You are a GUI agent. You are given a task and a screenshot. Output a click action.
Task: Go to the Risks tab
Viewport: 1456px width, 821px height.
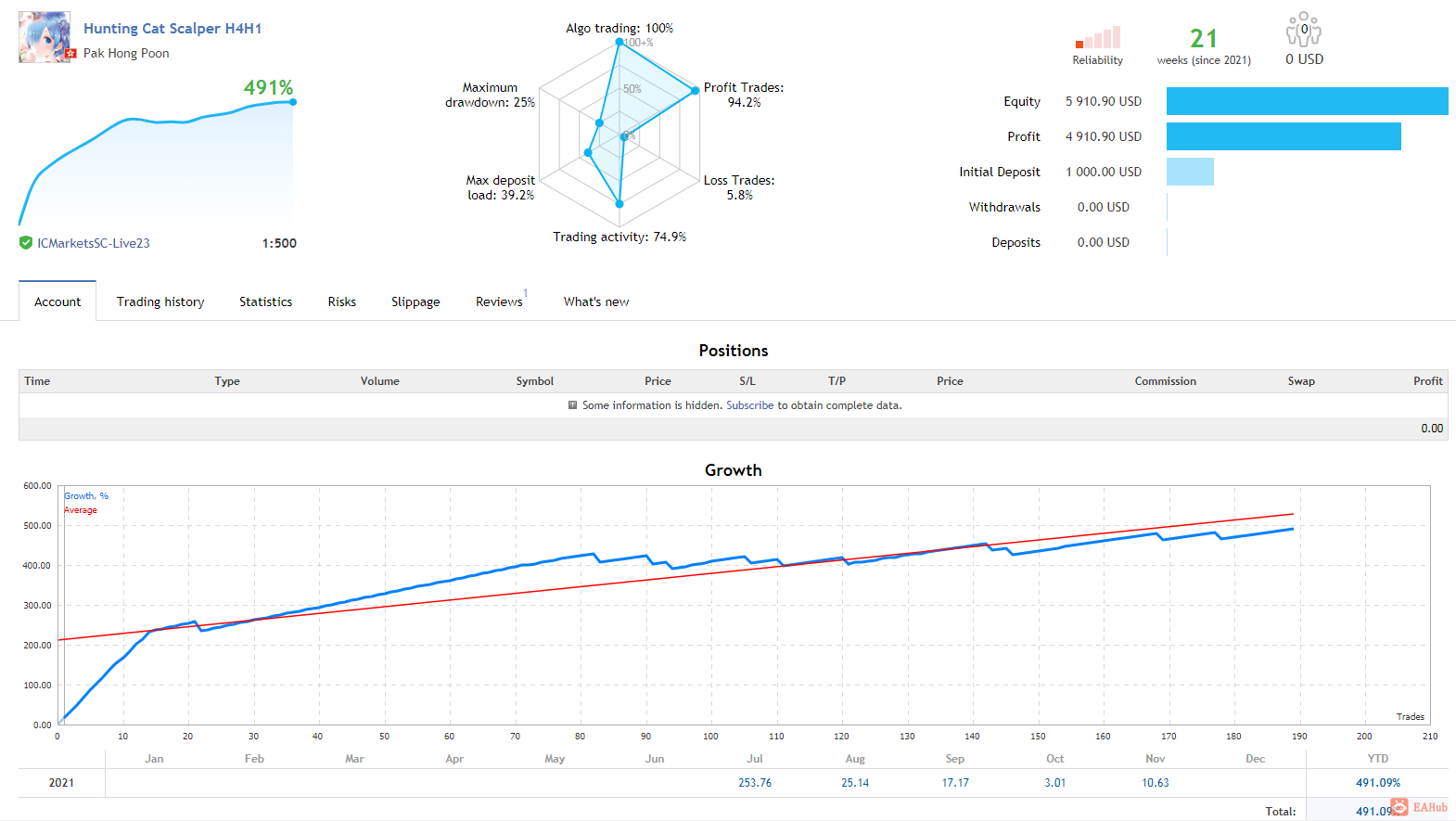[341, 301]
